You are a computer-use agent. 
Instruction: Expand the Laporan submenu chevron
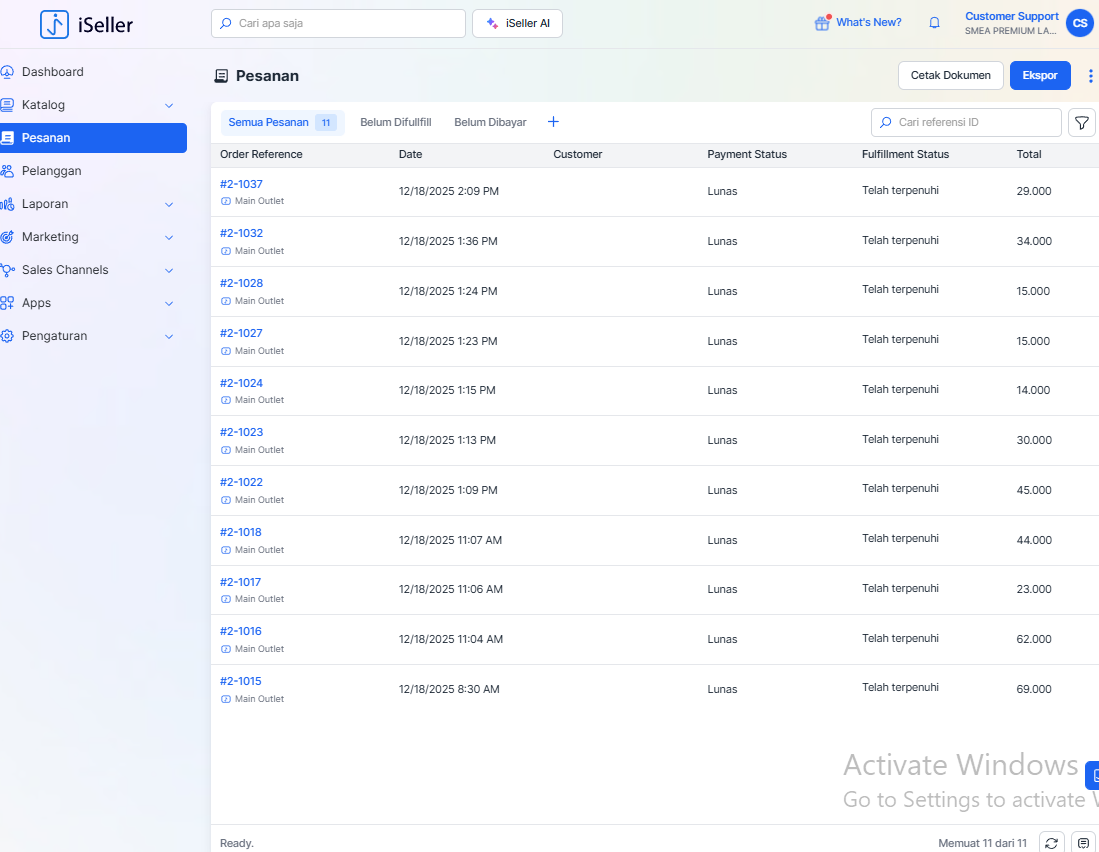tap(169, 204)
